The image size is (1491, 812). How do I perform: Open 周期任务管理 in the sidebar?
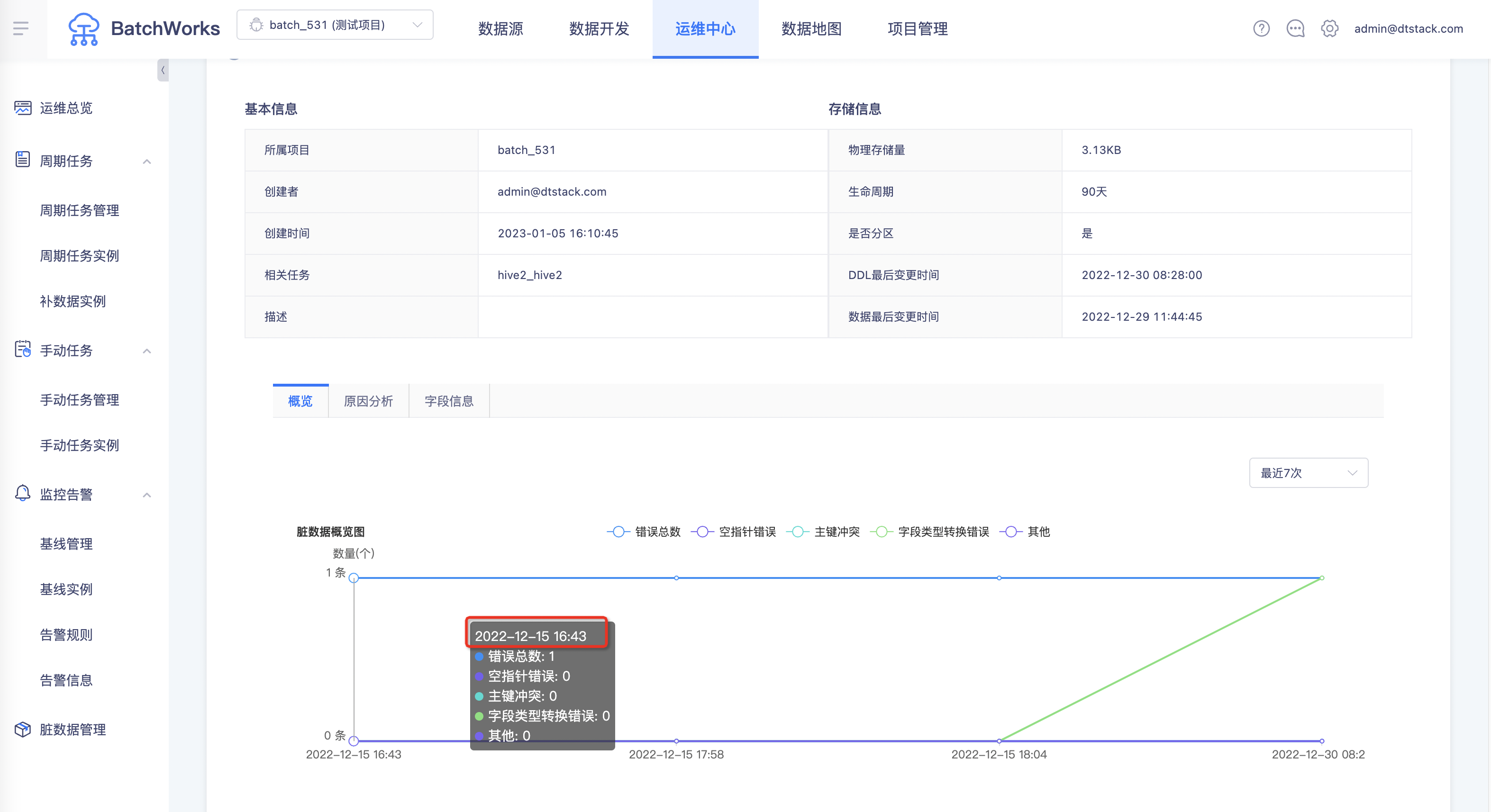tap(79, 210)
